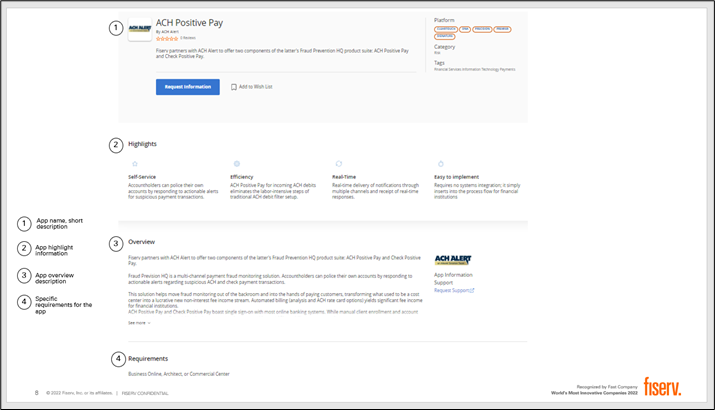Viewport: 715px width, 410px height.
Task: Click the 'Tags' label
Action: [x=439, y=63]
